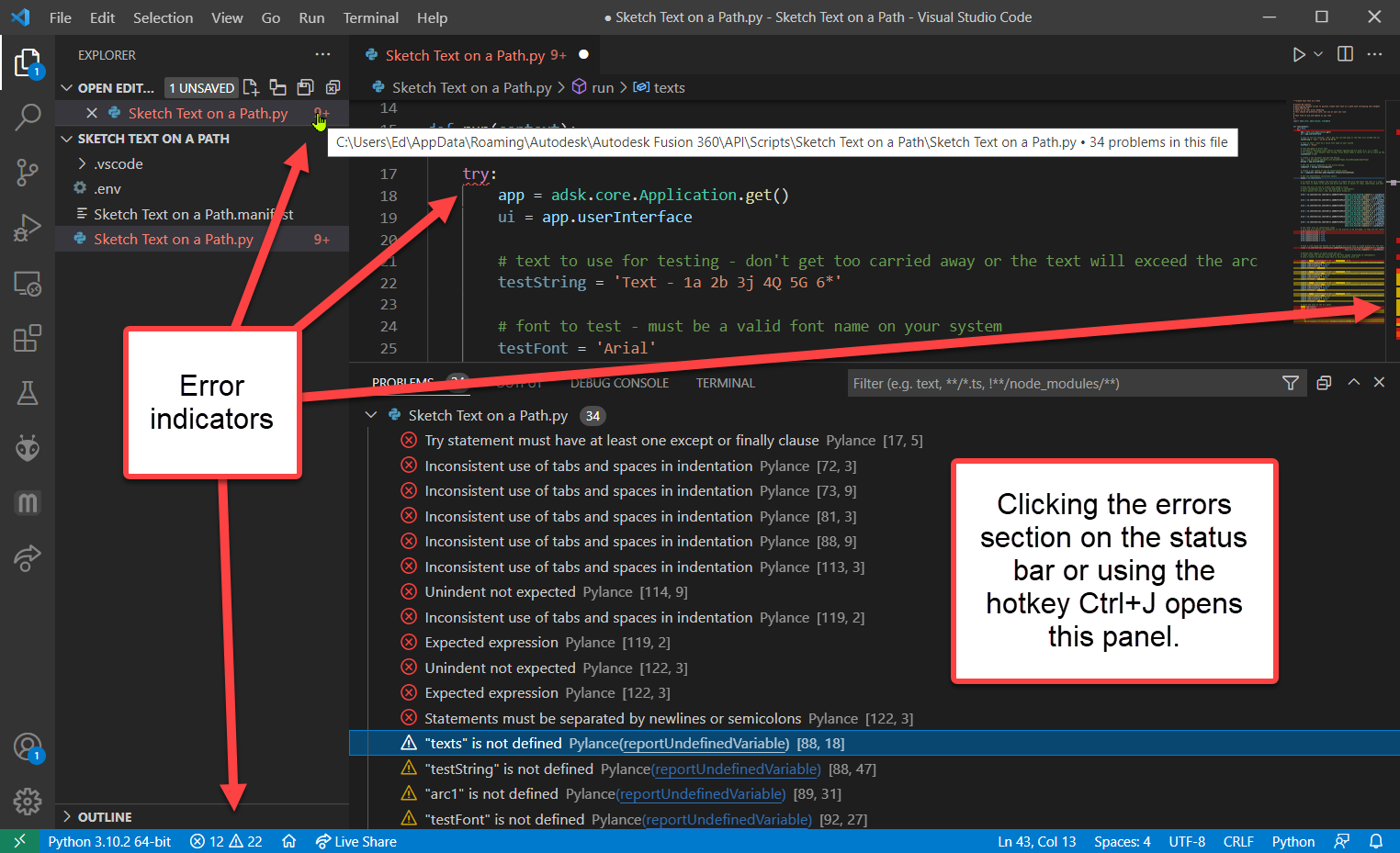Image resolution: width=1400 pixels, height=853 pixels.
Task: Collapse the Sketch Text on a Path.py problems group
Action: [x=371, y=415]
